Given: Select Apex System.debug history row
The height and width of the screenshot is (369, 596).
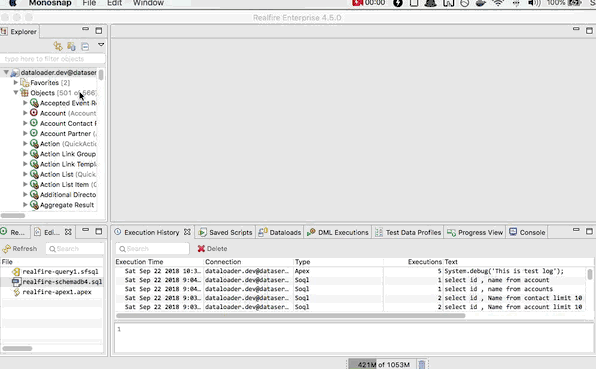Looking at the screenshot, I should pos(350,271).
